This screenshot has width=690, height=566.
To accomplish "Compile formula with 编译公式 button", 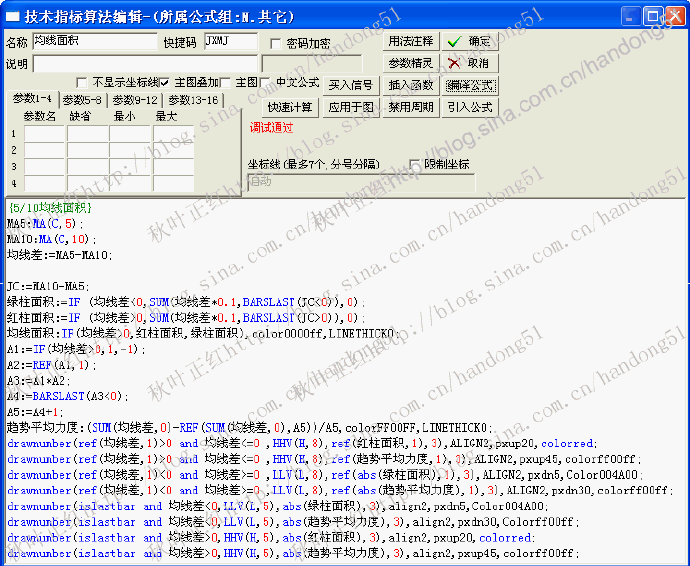I will pyautogui.click(x=470, y=85).
